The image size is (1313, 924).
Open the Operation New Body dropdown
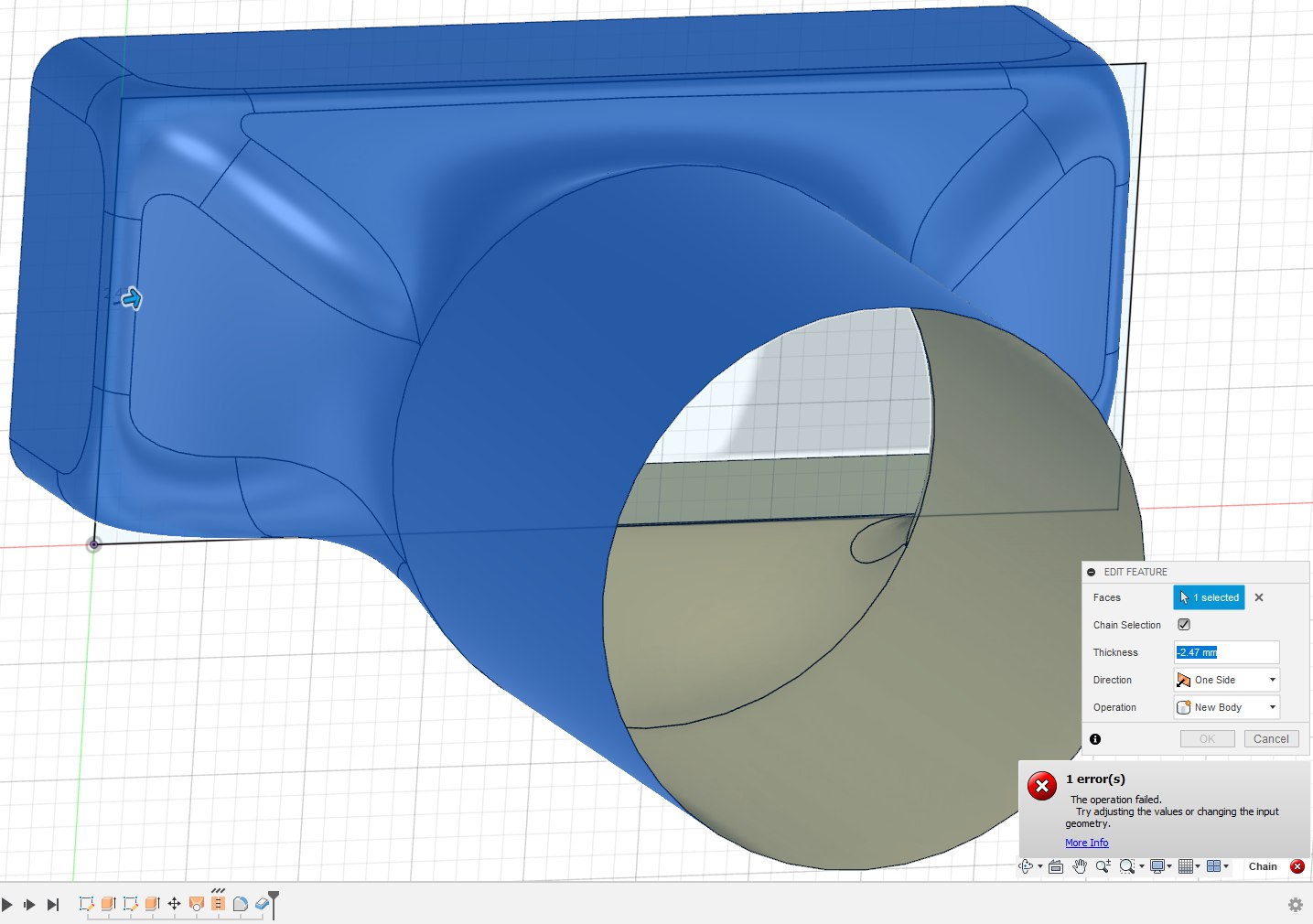click(x=1226, y=707)
